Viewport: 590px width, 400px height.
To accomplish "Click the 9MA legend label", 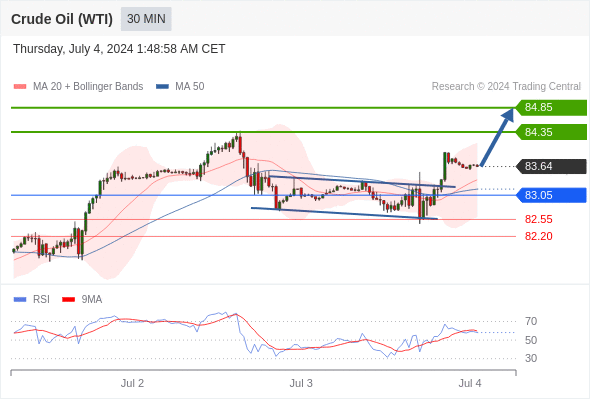I will [92, 300].
